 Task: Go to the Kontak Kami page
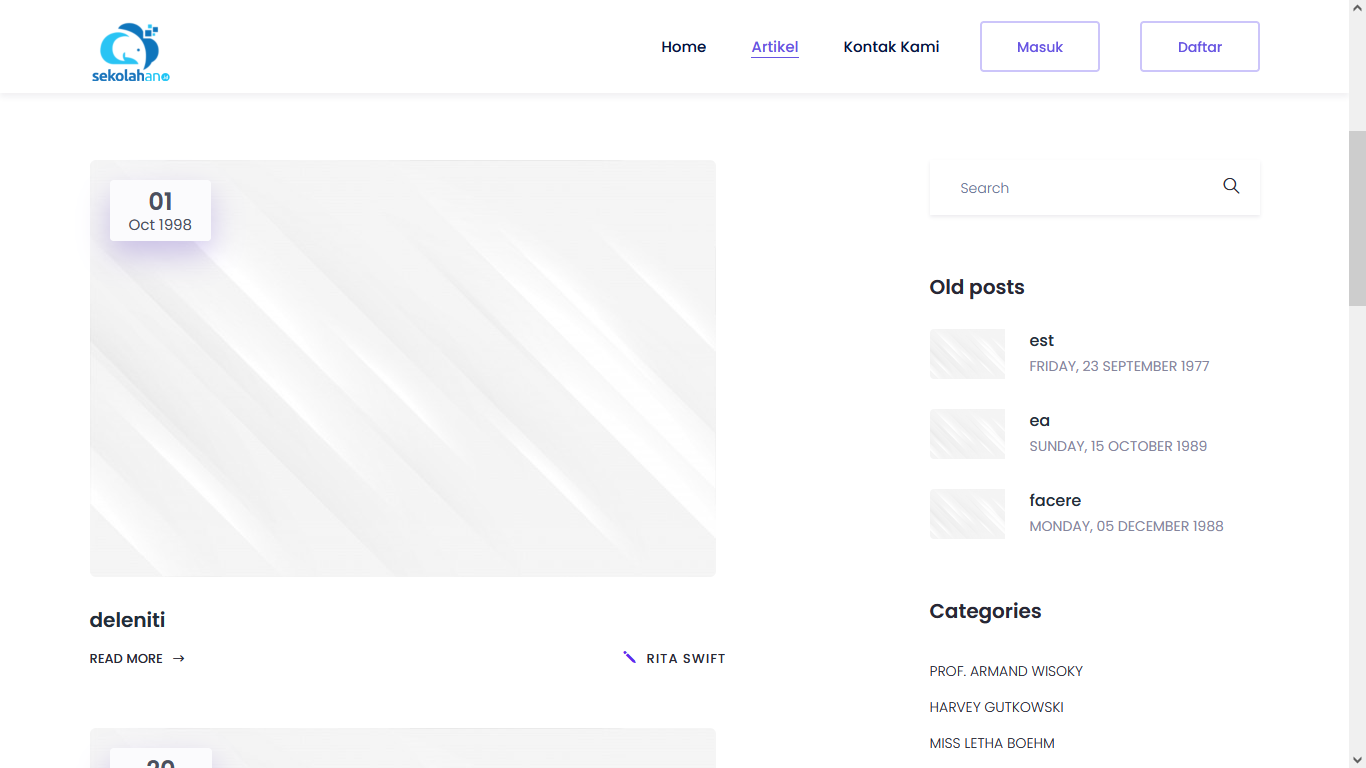[x=891, y=47]
